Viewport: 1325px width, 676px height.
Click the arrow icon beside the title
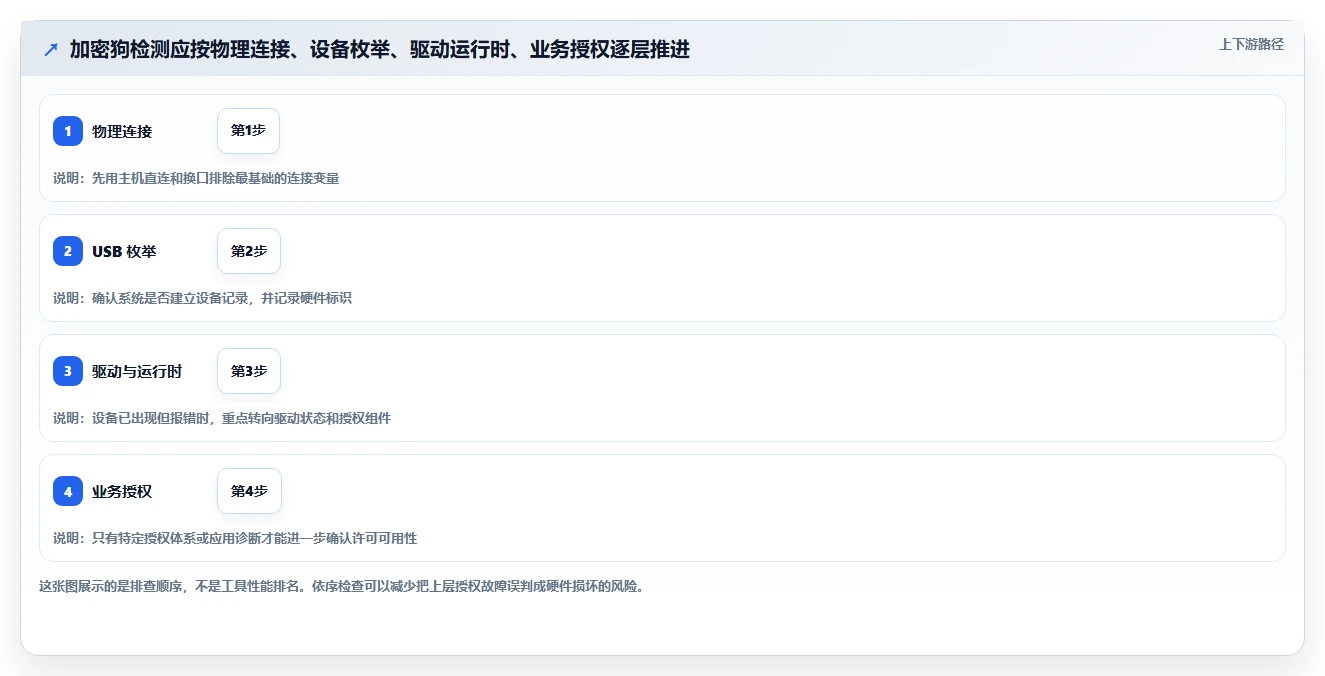pos(51,49)
